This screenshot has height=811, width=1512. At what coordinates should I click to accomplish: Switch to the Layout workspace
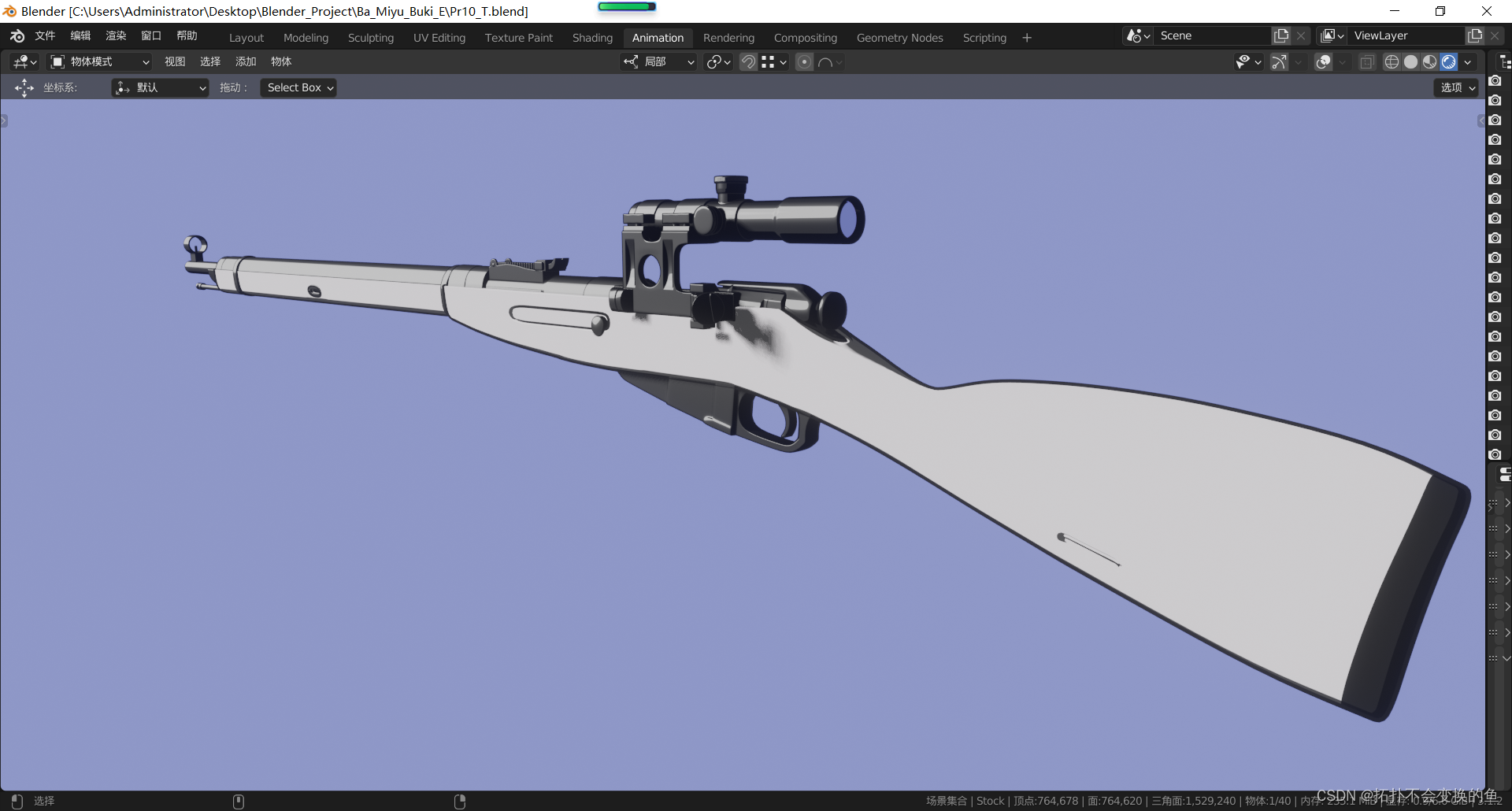[246, 38]
